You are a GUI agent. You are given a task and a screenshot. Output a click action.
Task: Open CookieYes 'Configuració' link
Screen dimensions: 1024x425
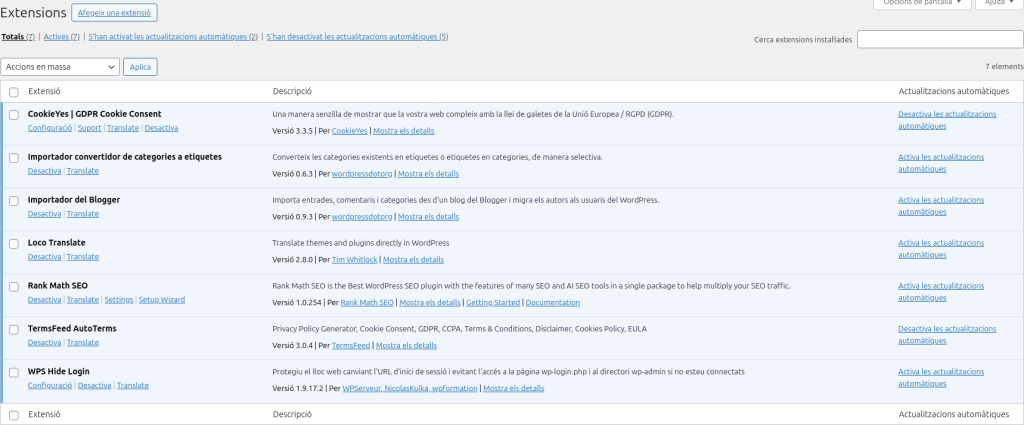(x=49, y=128)
